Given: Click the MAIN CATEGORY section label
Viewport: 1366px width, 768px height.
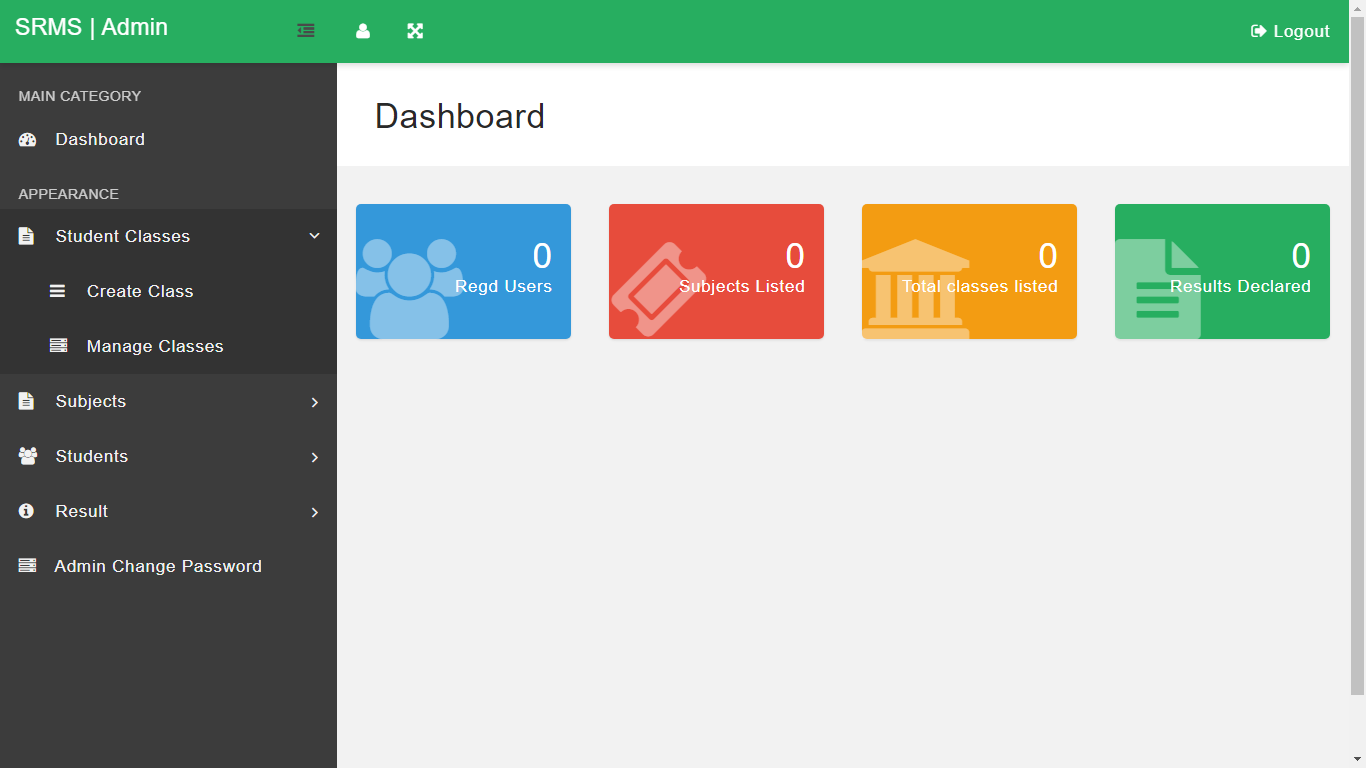Looking at the screenshot, I should tap(80, 96).
